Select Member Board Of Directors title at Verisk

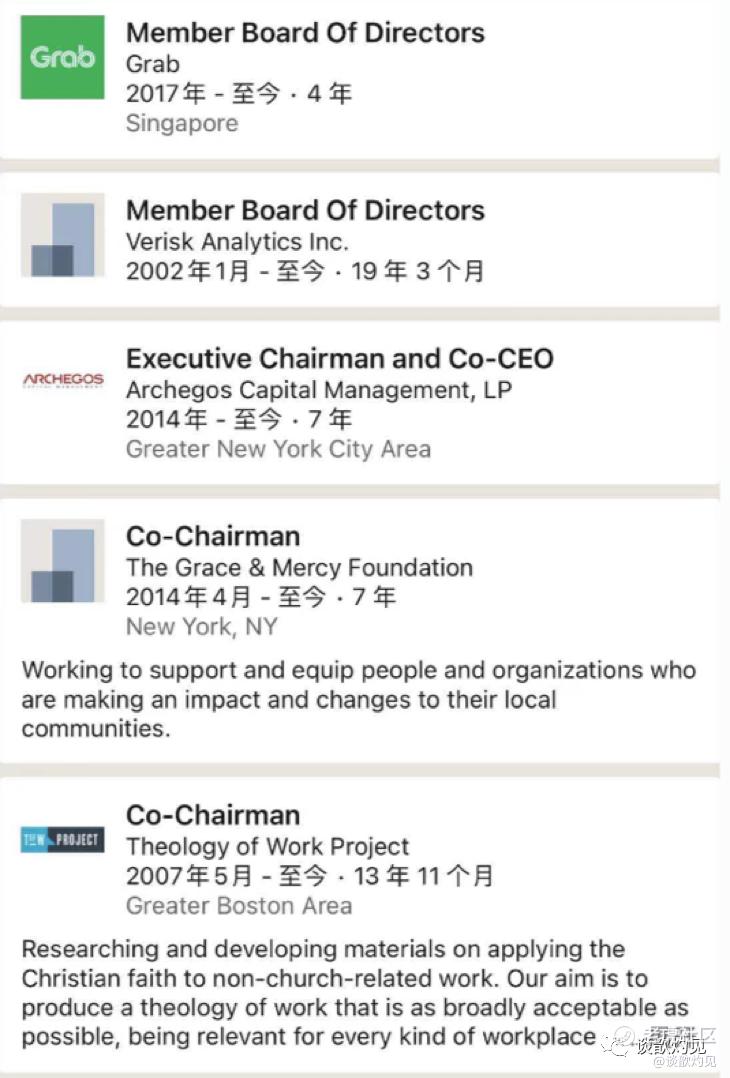tap(305, 210)
